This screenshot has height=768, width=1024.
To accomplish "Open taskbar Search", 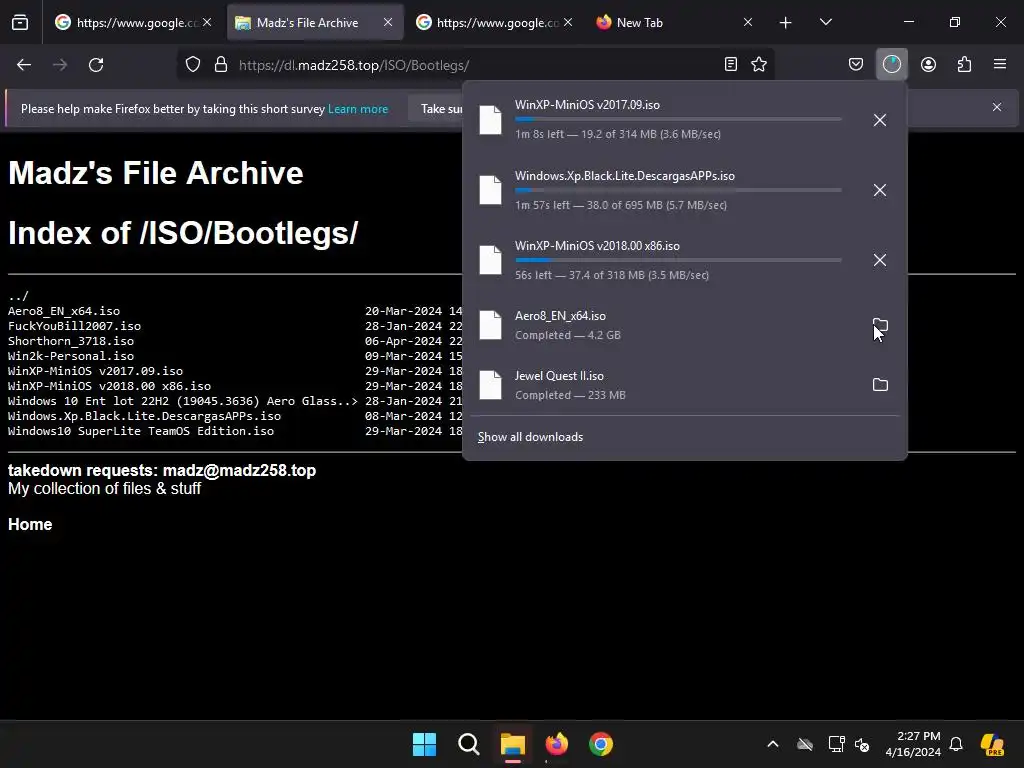I will coord(469,744).
